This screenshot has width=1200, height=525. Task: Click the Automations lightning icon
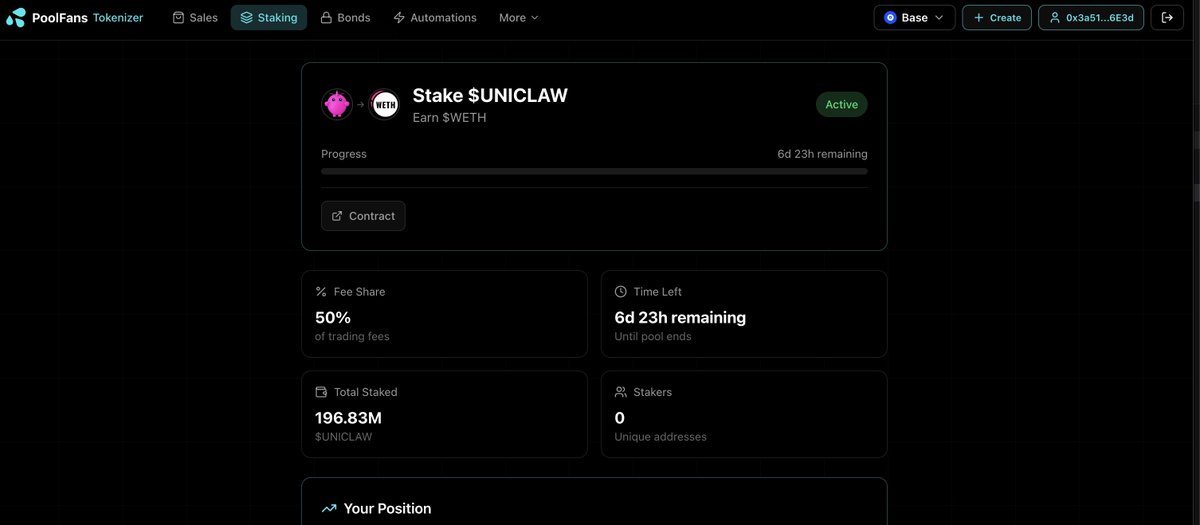[x=399, y=17]
